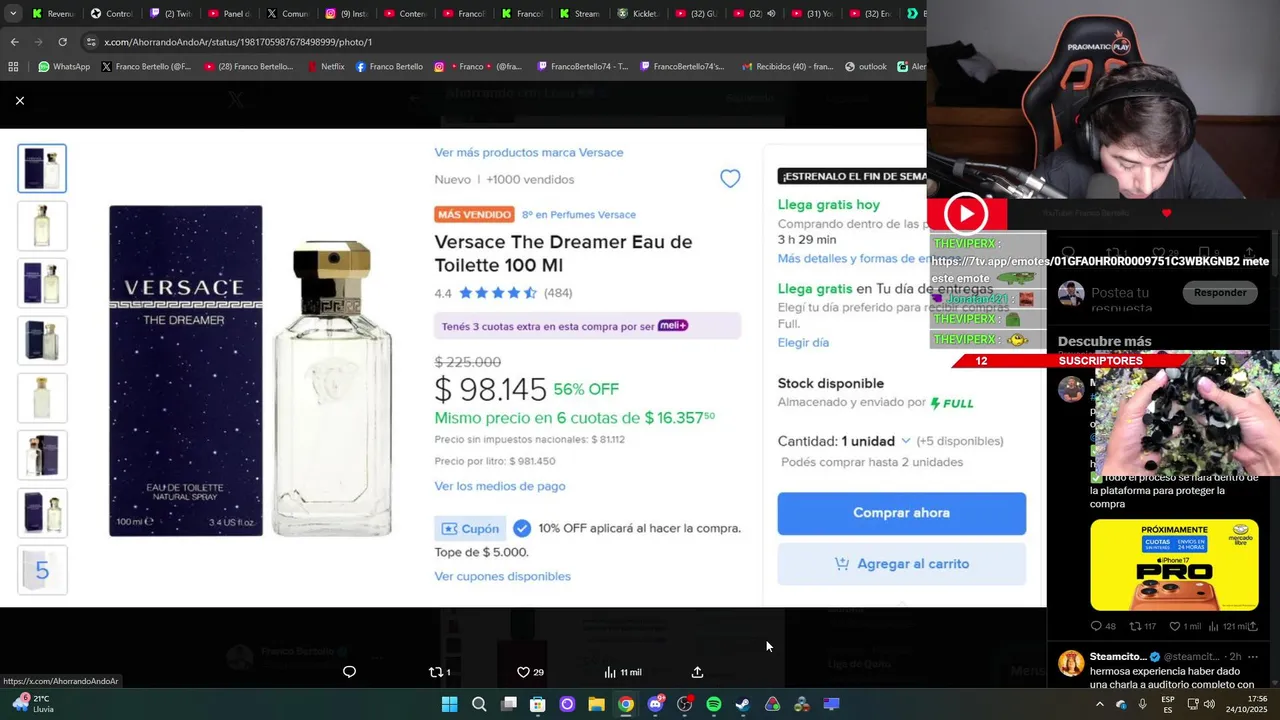Open Microsoft Store from taskbar
Image resolution: width=1280 pixels, height=720 pixels.
click(x=538, y=704)
